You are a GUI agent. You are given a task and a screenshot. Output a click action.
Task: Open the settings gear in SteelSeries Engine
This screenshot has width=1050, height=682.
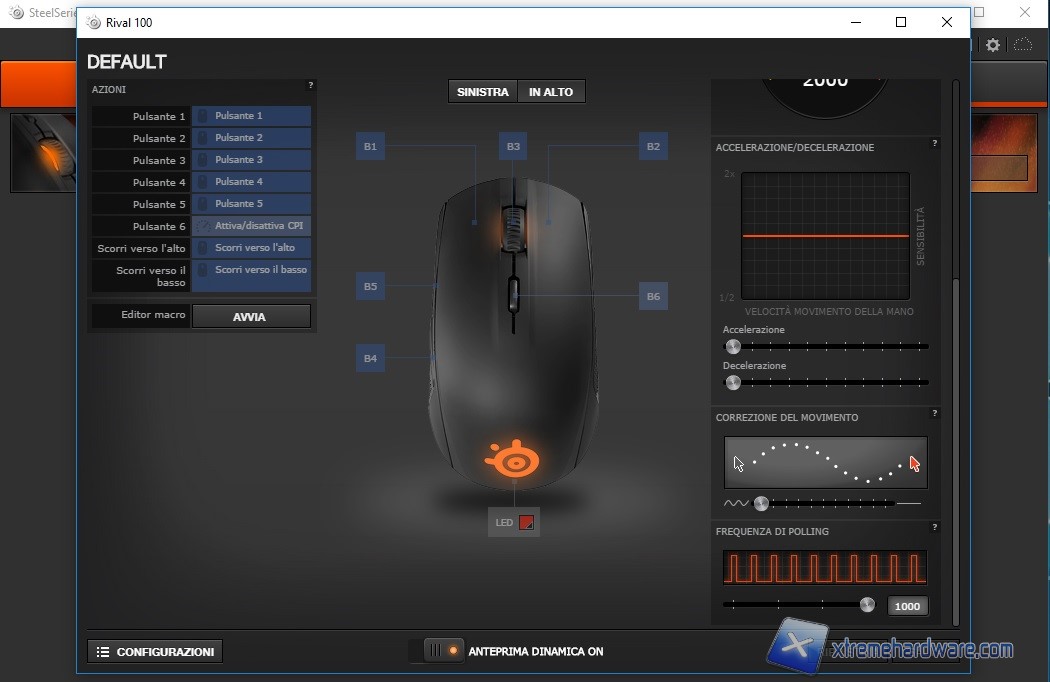(993, 45)
